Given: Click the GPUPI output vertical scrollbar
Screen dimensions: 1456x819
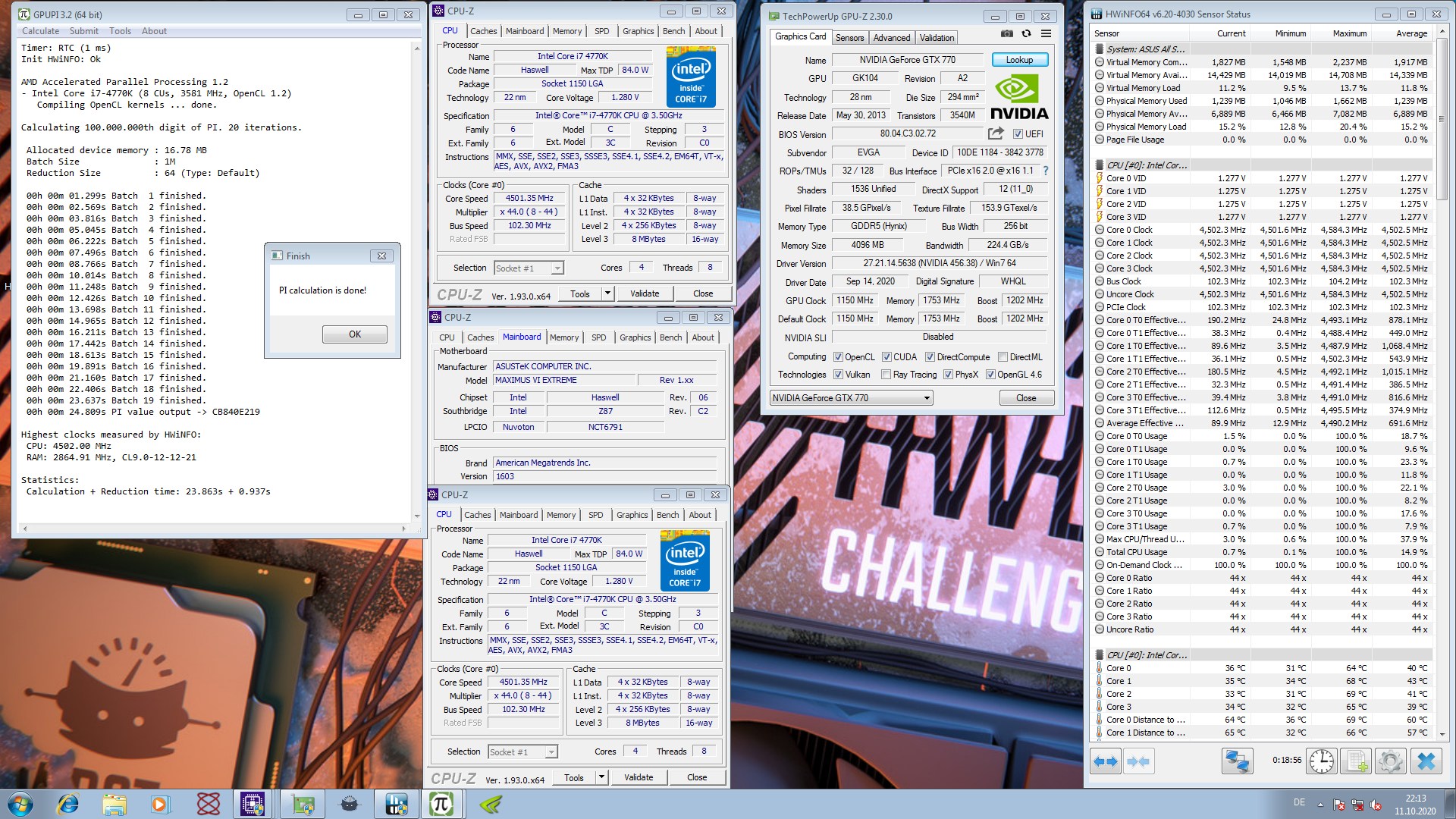Looking at the screenshot, I should [416, 282].
